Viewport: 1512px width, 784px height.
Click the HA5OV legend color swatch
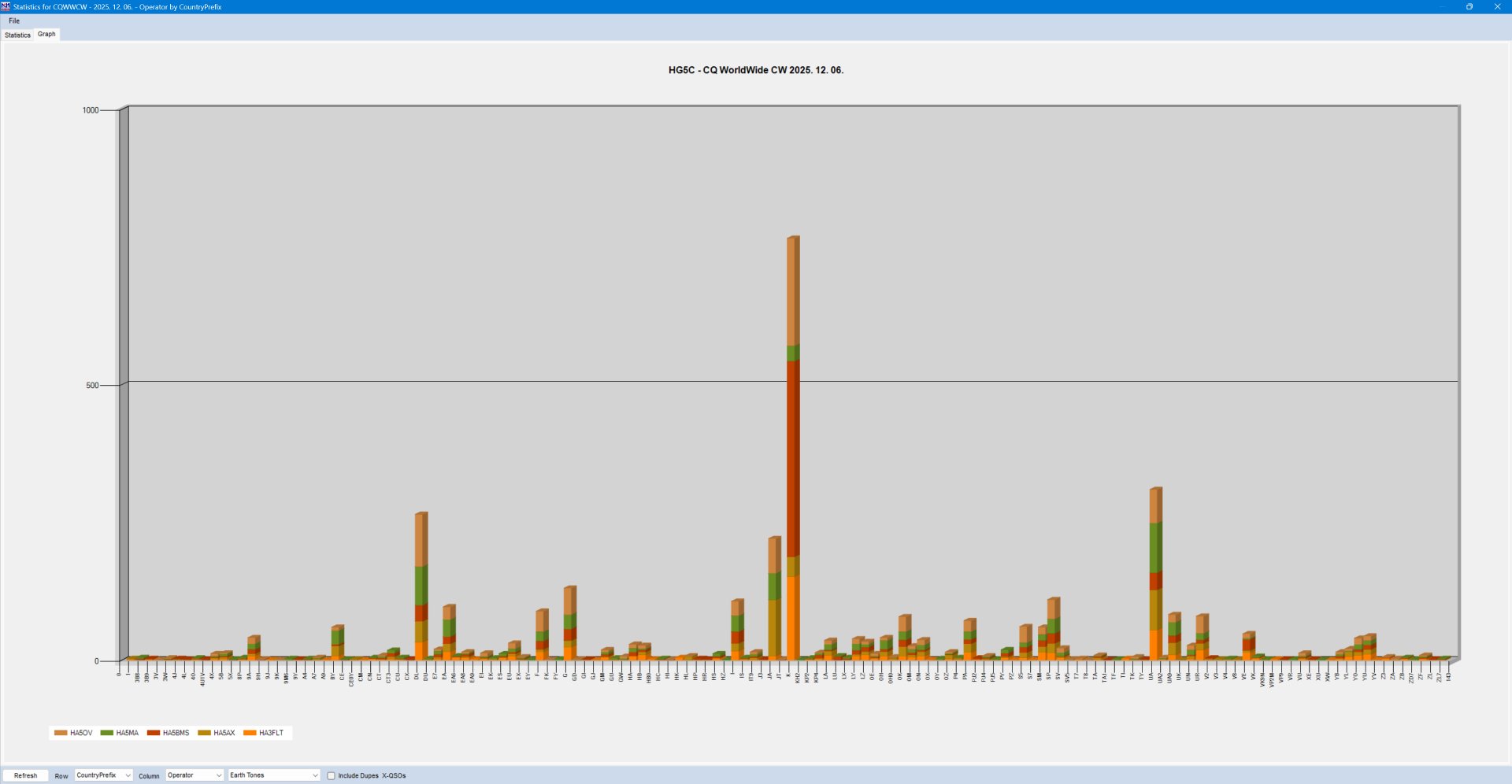point(61,733)
